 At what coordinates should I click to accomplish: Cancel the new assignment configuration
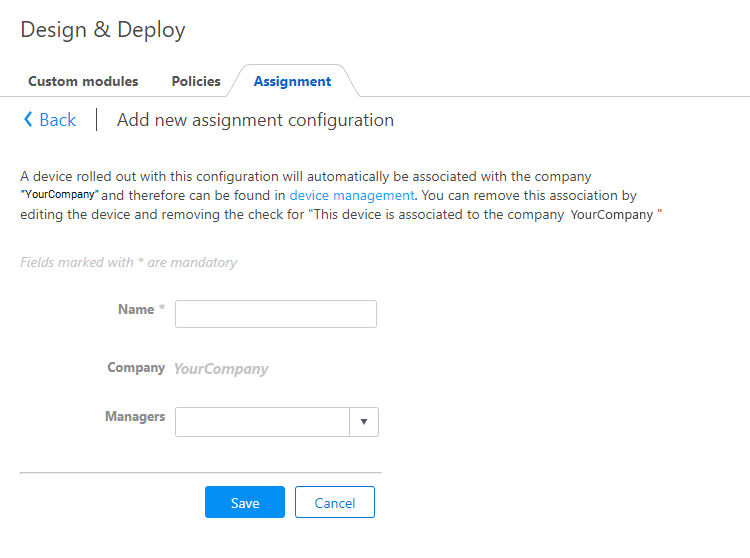(x=335, y=502)
